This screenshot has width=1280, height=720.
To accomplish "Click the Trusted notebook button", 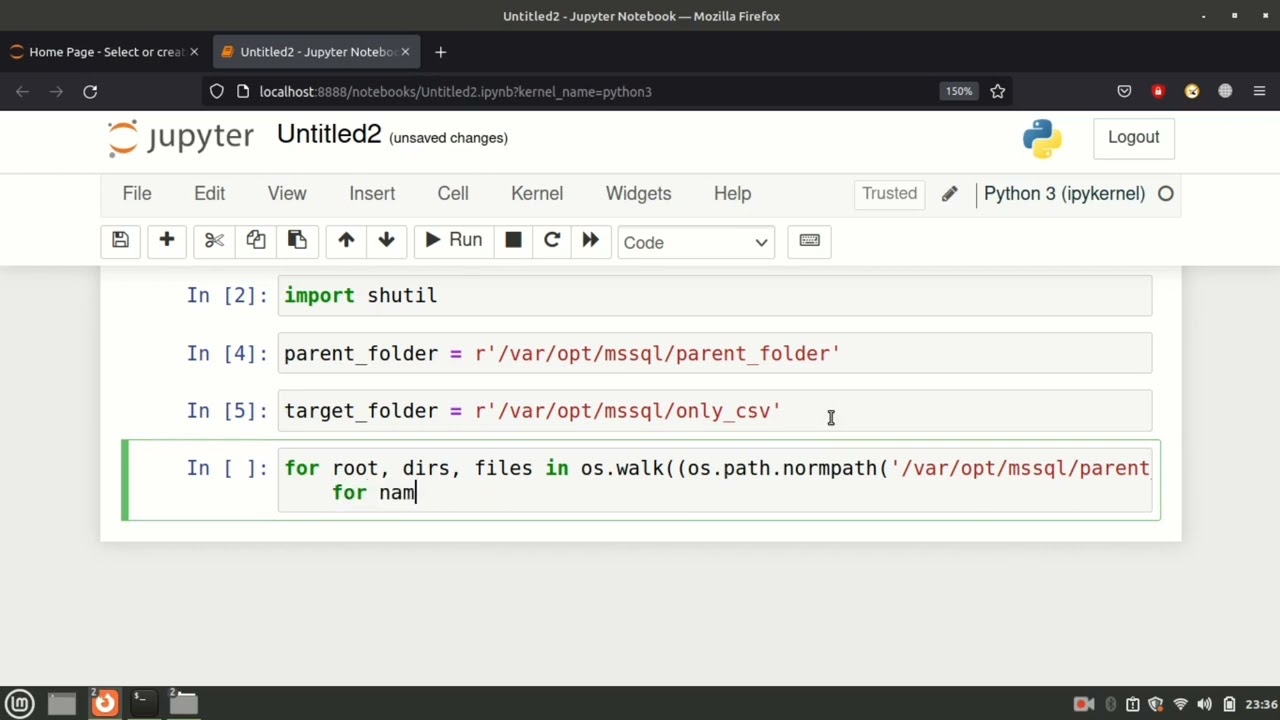I will click(x=889, y=194).
